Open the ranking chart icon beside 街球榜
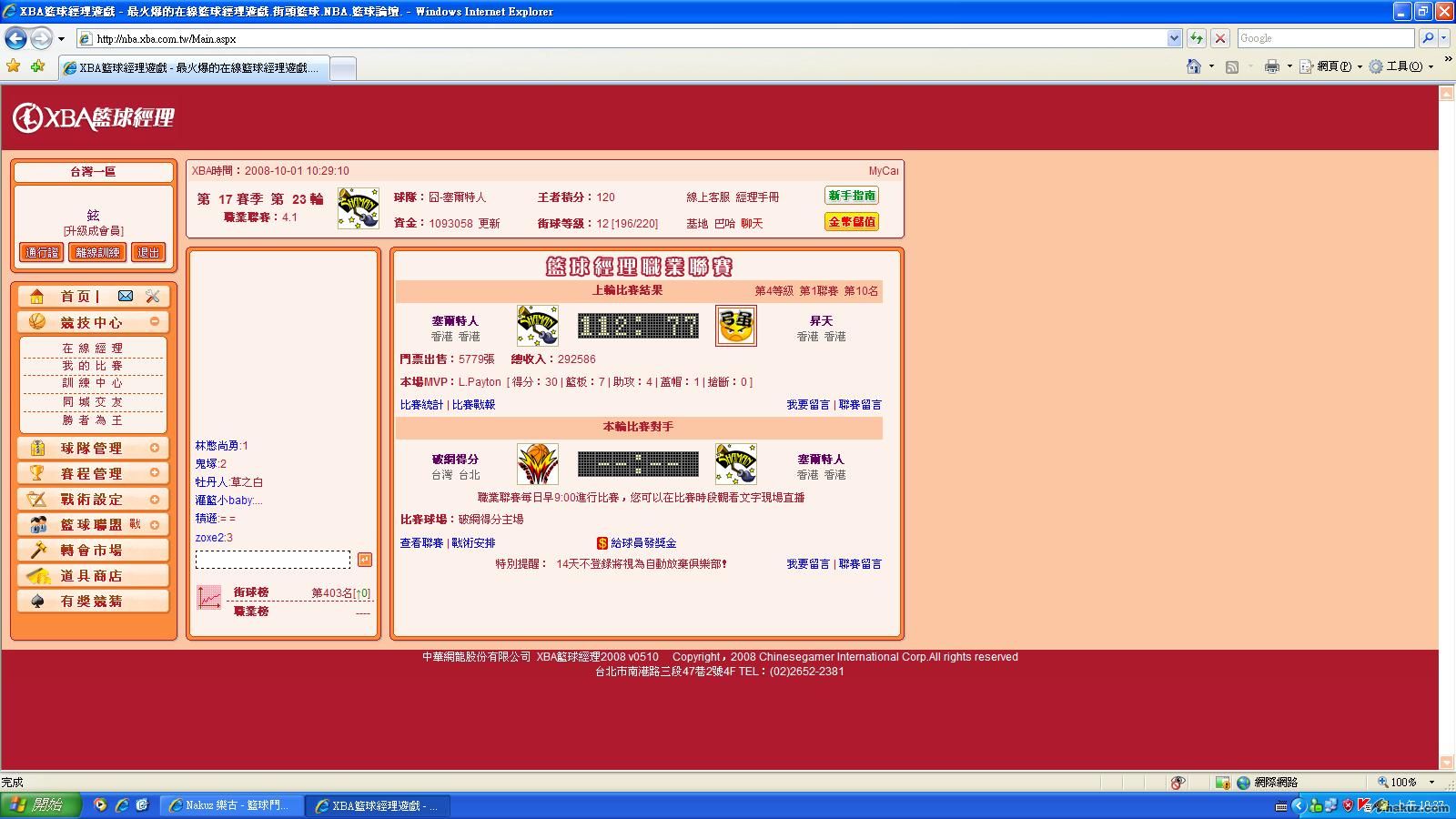Viewport: 1456px width, 819px height. tap(209, 597)
